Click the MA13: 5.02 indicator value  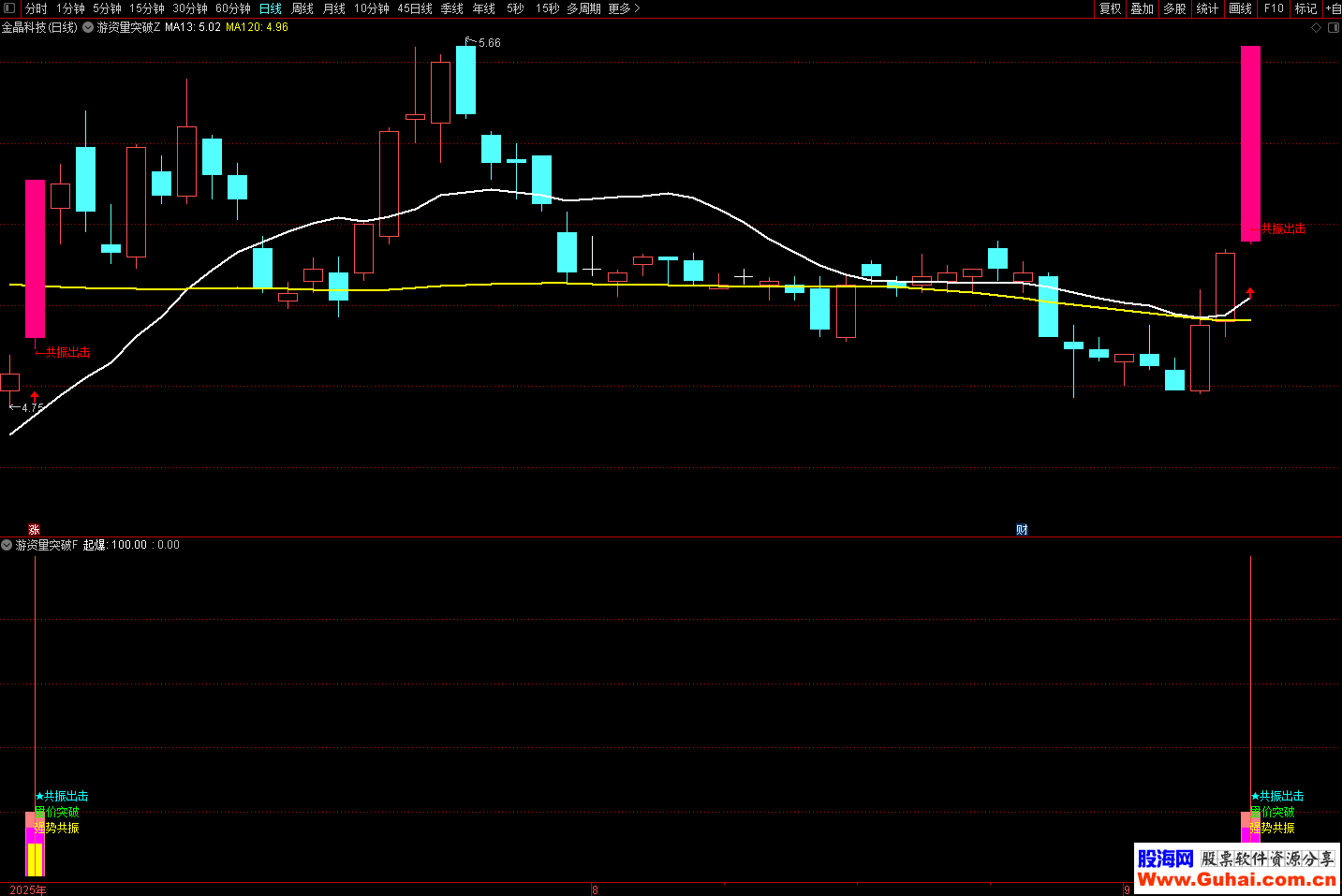tap(193, 27)
